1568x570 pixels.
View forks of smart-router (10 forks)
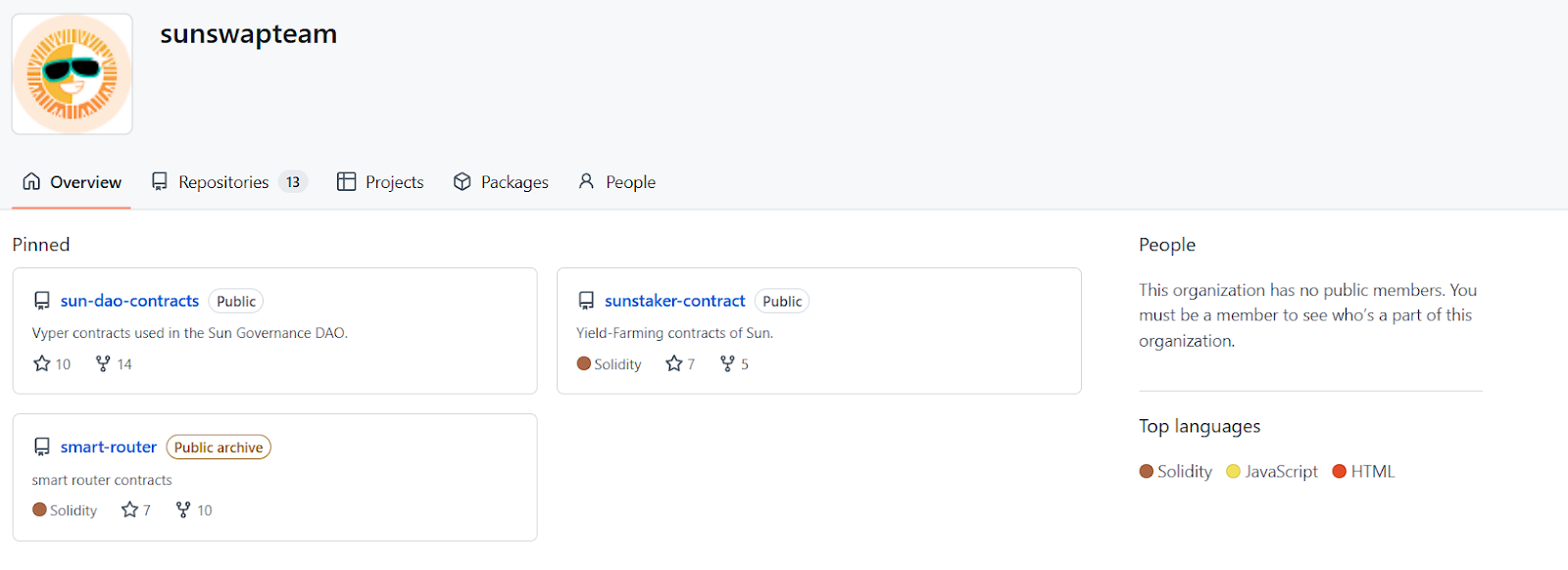click(194, 509)
